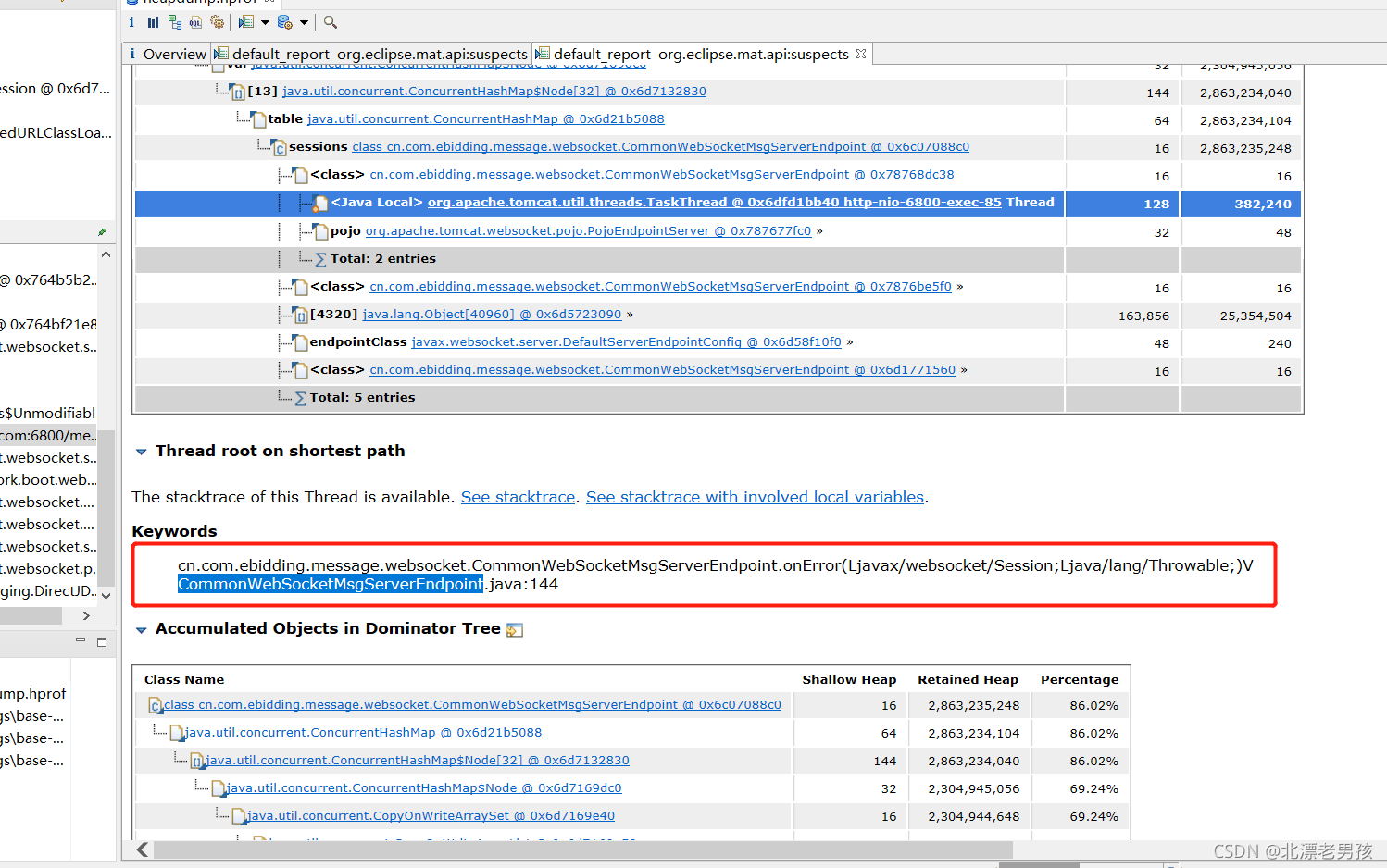This screenshot has width=1387, height=868.
Task: Click the sigma icon of Total: 2 entries
Action: [320, 260]
